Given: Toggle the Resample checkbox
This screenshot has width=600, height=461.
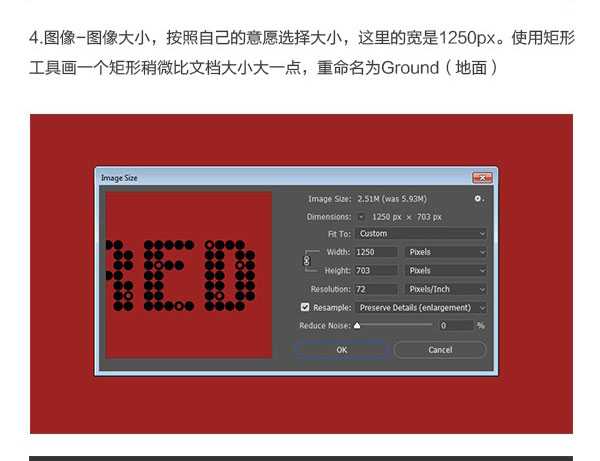Looking at the screenshot, I should pos(305,307).
